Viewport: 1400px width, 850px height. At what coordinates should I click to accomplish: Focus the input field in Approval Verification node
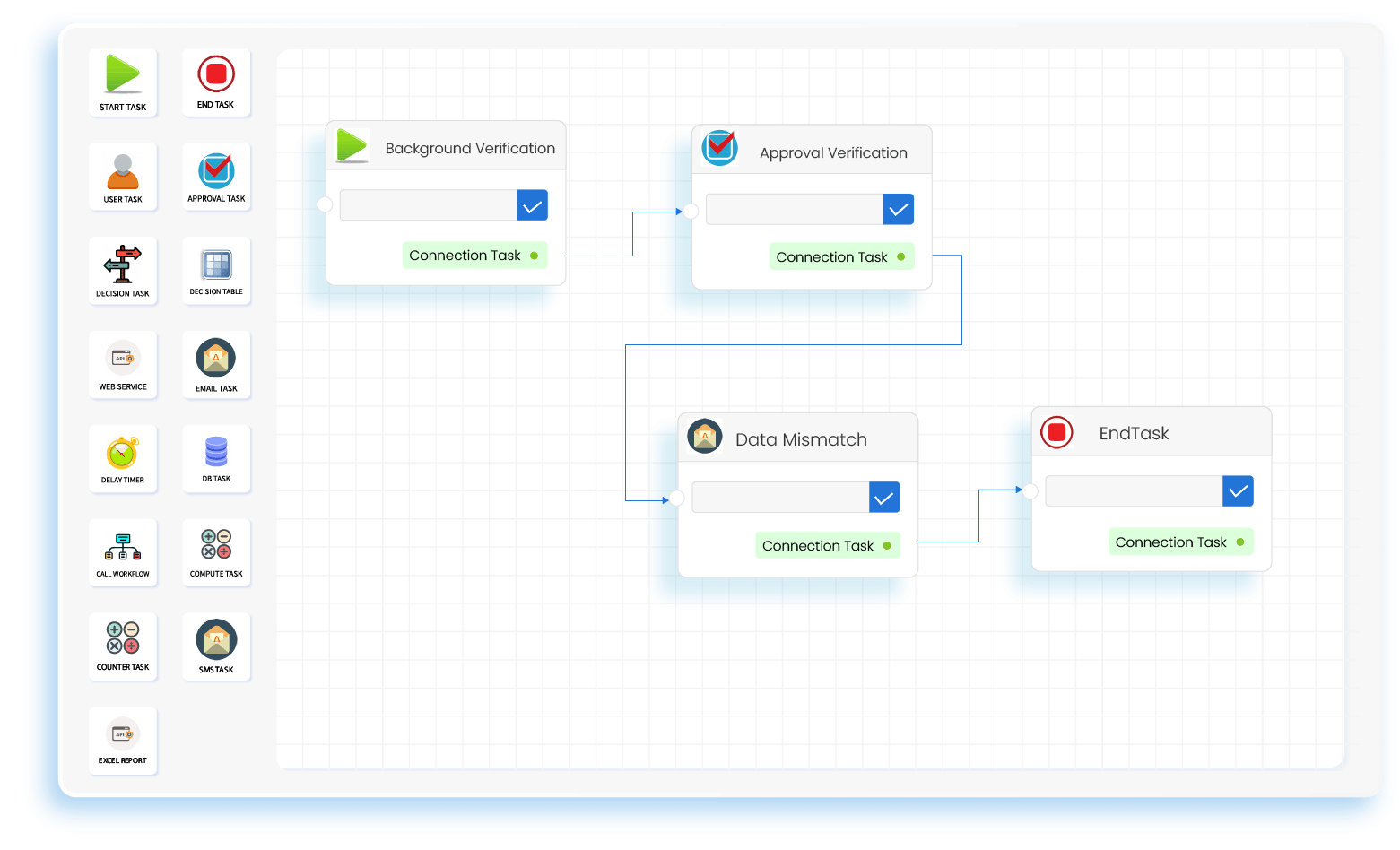coord(795,210)
